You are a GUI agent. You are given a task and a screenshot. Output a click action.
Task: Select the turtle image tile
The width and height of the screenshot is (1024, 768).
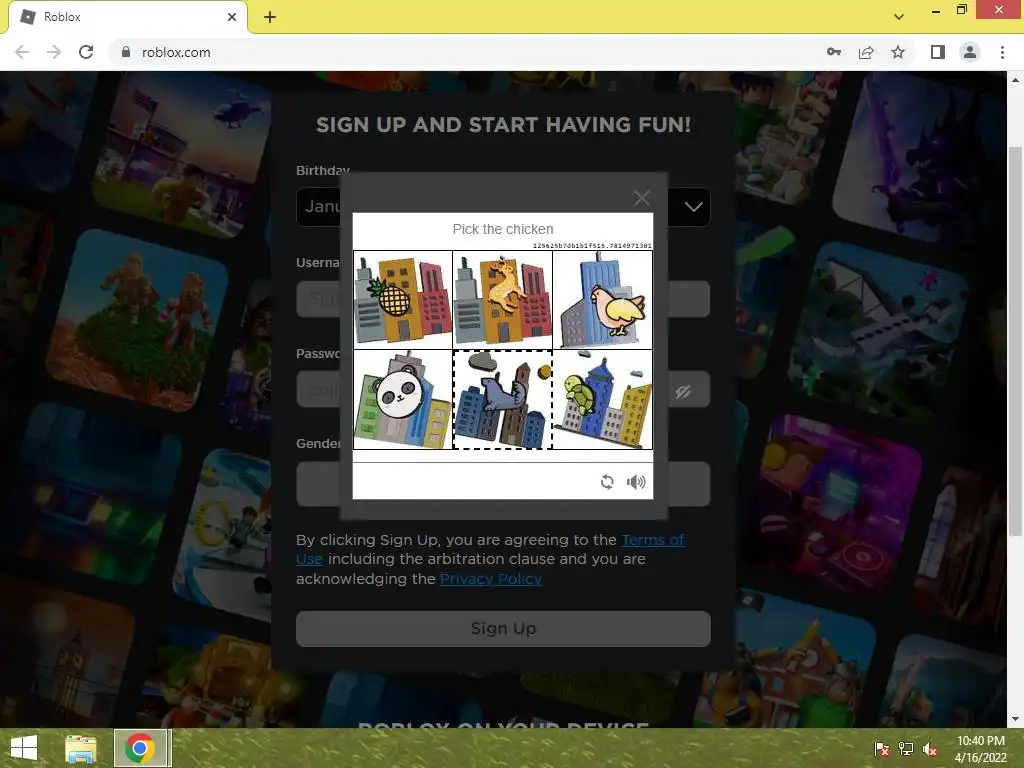(x=602, y=399)
